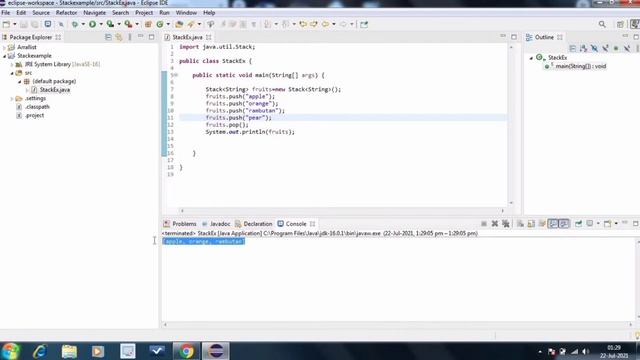Screen dimensions: 640x360
Task: Click the New Java Package icon
Action: (x=148, y=24)
